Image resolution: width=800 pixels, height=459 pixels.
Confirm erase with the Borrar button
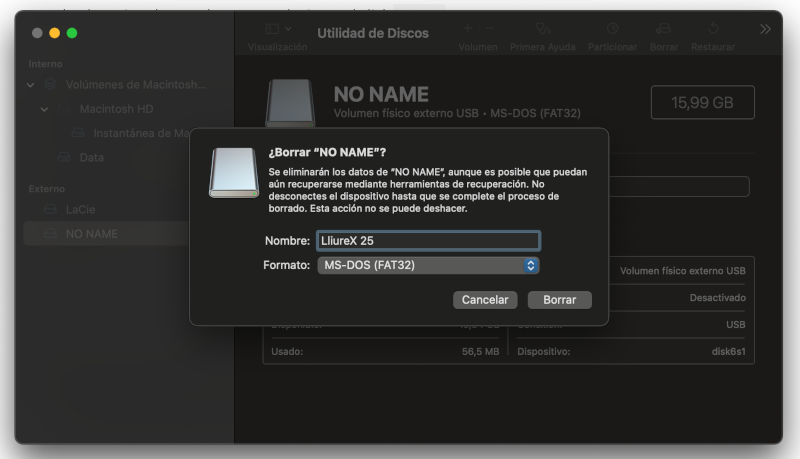560,300
